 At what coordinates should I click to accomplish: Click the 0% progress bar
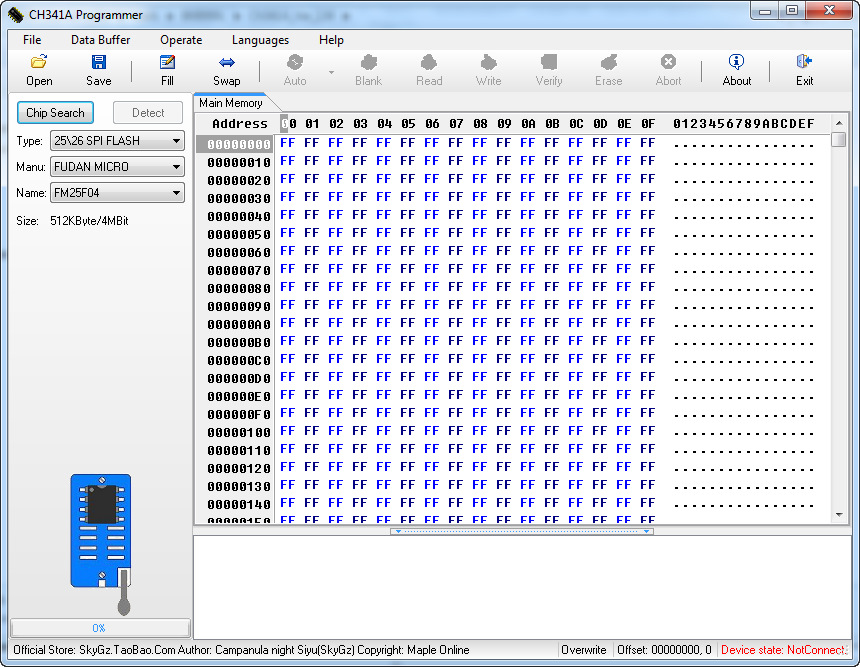coord(100,628)
